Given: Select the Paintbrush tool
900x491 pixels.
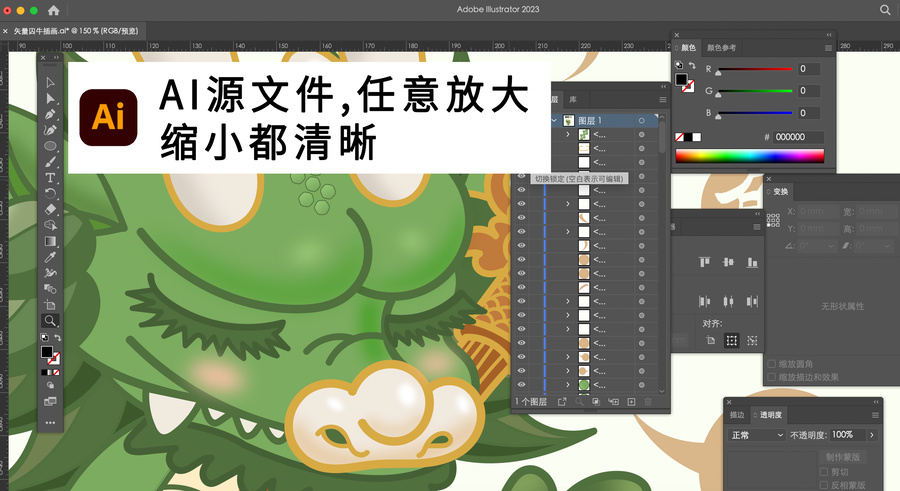Looking at the screenshot, I should 51,162.
